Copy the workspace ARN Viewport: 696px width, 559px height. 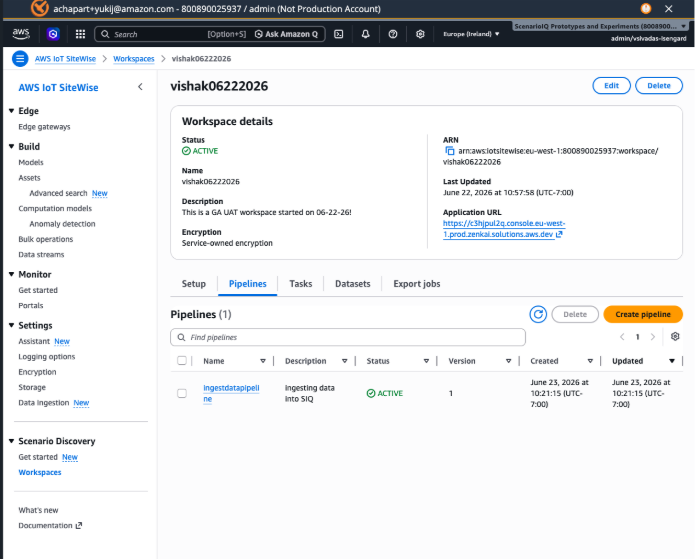450,151
